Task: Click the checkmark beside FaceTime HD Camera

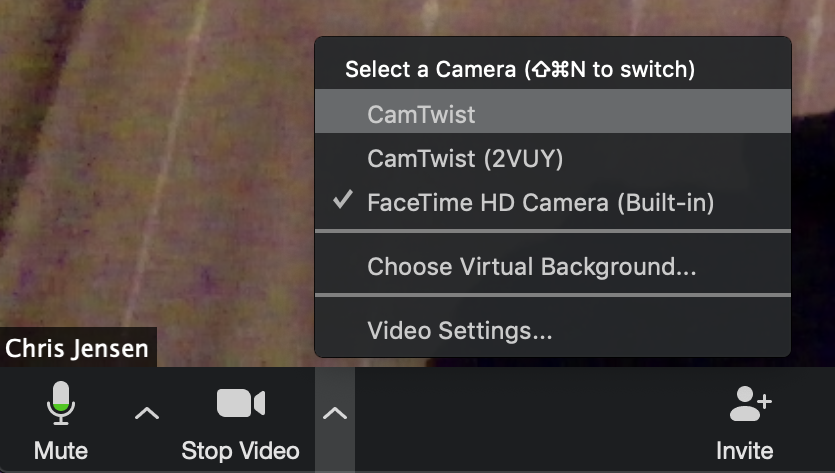Action: click(342, 200)
